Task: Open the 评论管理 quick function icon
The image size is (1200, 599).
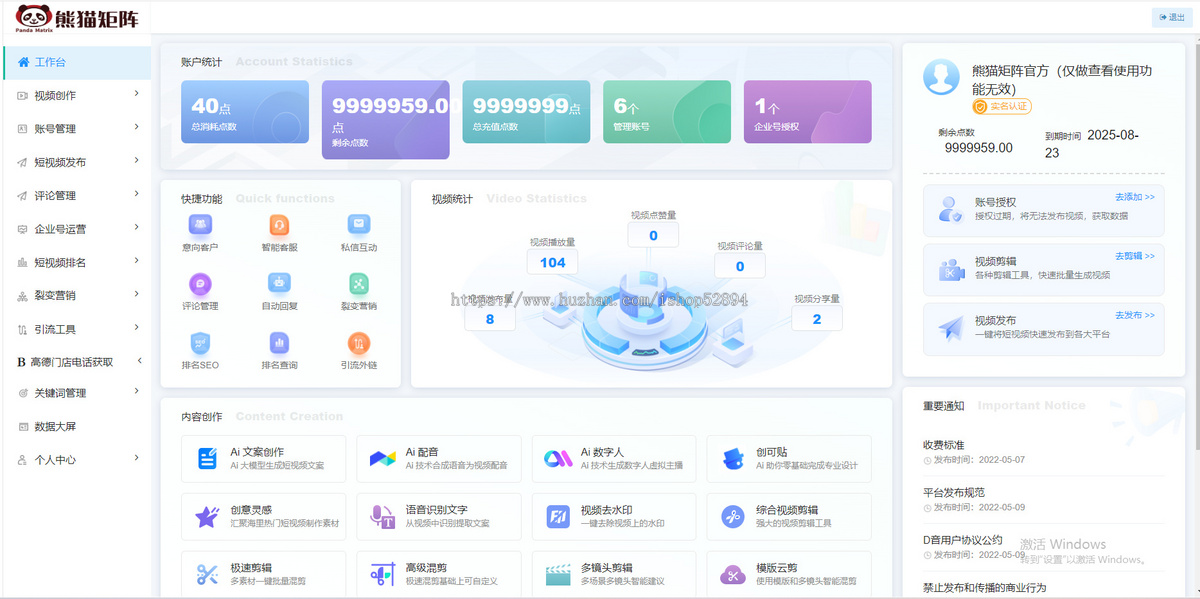Action: tap(200, 284)
